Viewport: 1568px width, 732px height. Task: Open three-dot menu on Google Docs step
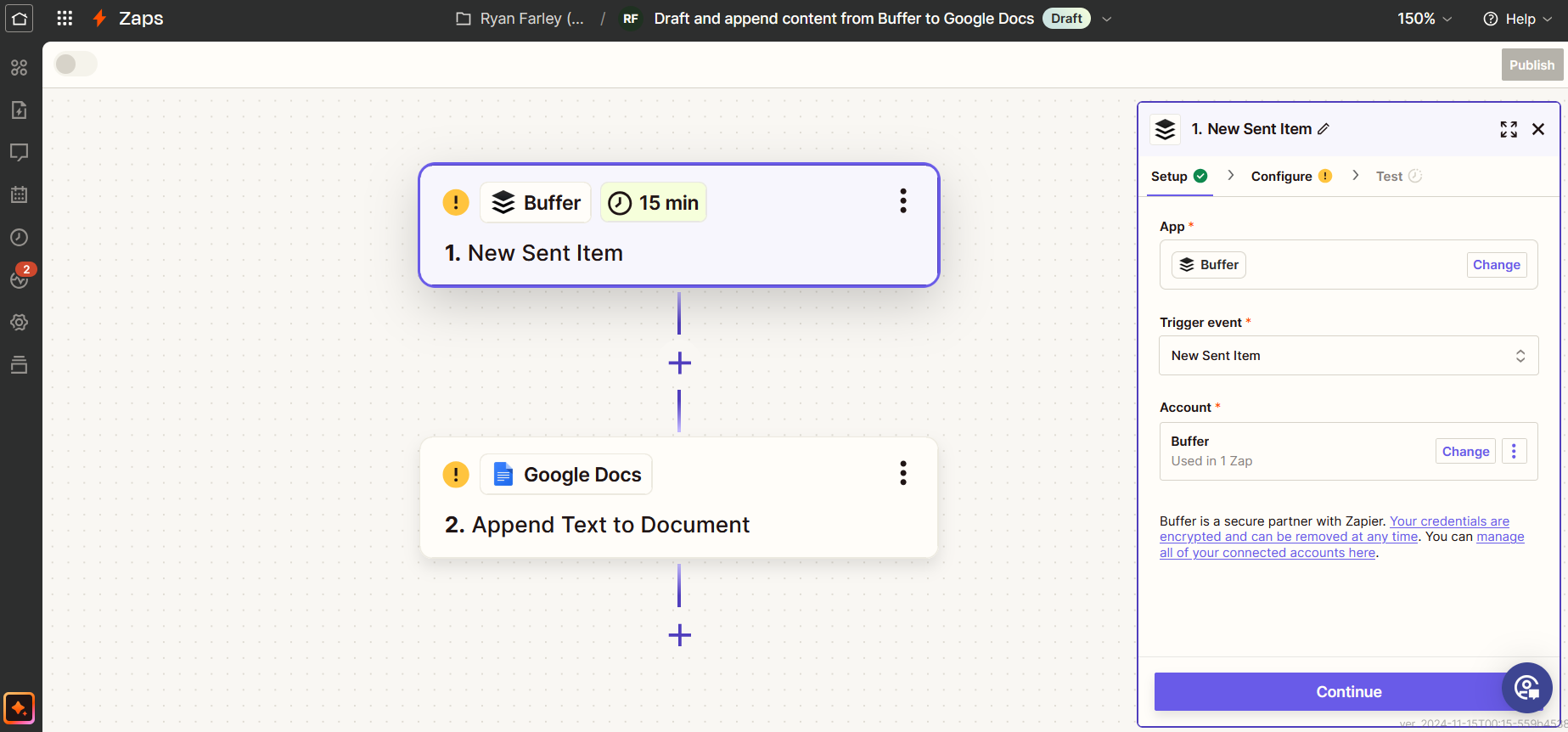point(902,473)
